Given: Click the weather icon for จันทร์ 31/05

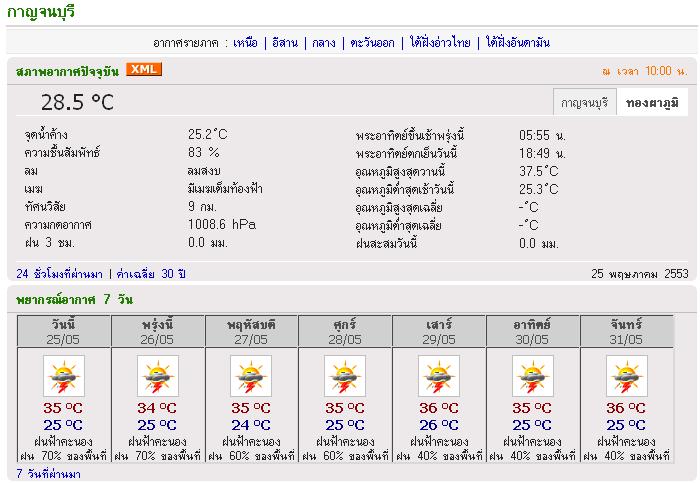Looking at the screenshot, I should click(627, 377).
